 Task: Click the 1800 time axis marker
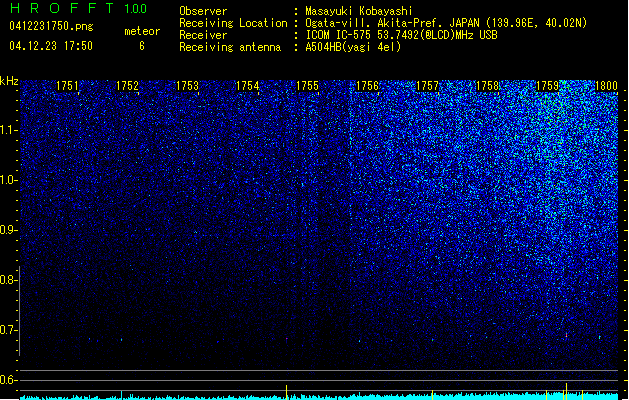606,86
